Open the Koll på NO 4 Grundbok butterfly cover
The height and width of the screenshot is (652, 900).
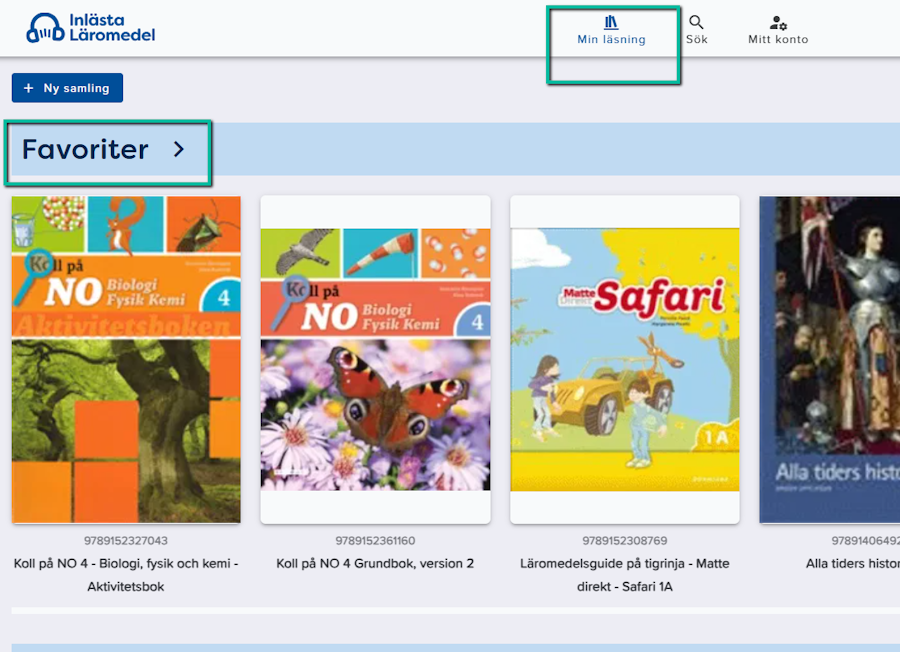[x=375, y=360]
